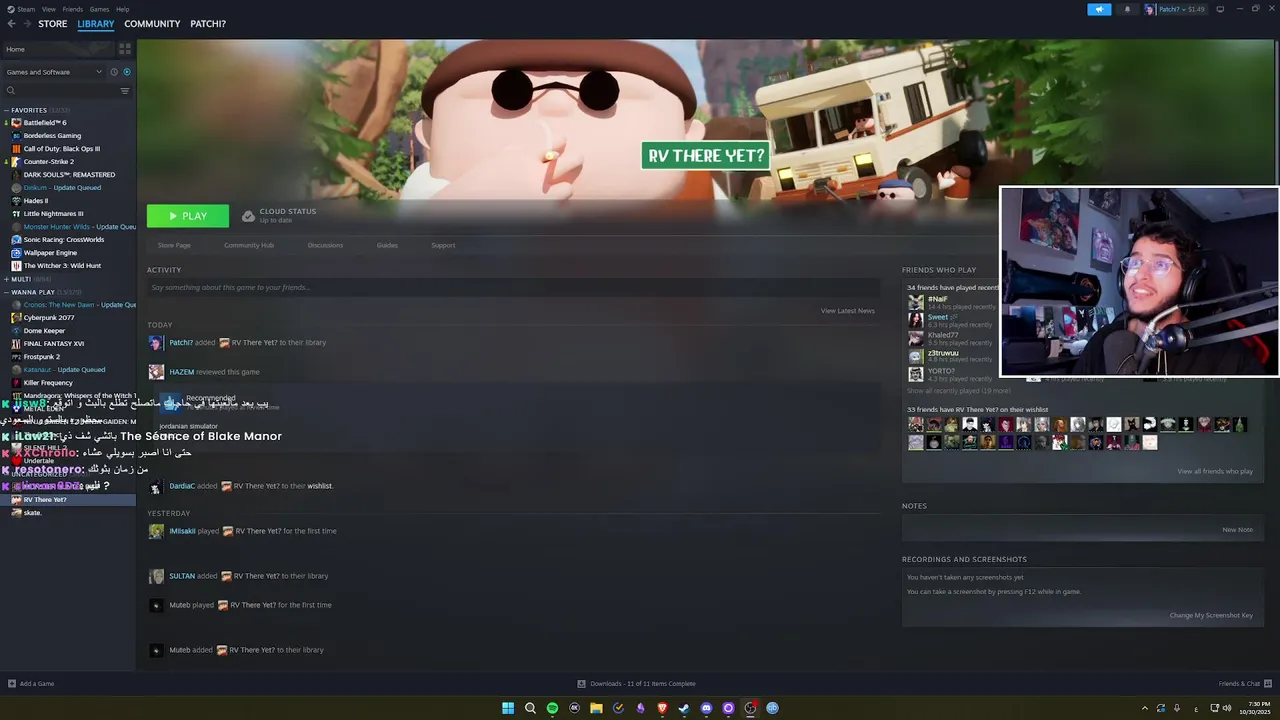Open friend #NaiF in friends who play
The width and height of the screenshot is (1280, 720).
pyautogui.click(x=938, y=299)
